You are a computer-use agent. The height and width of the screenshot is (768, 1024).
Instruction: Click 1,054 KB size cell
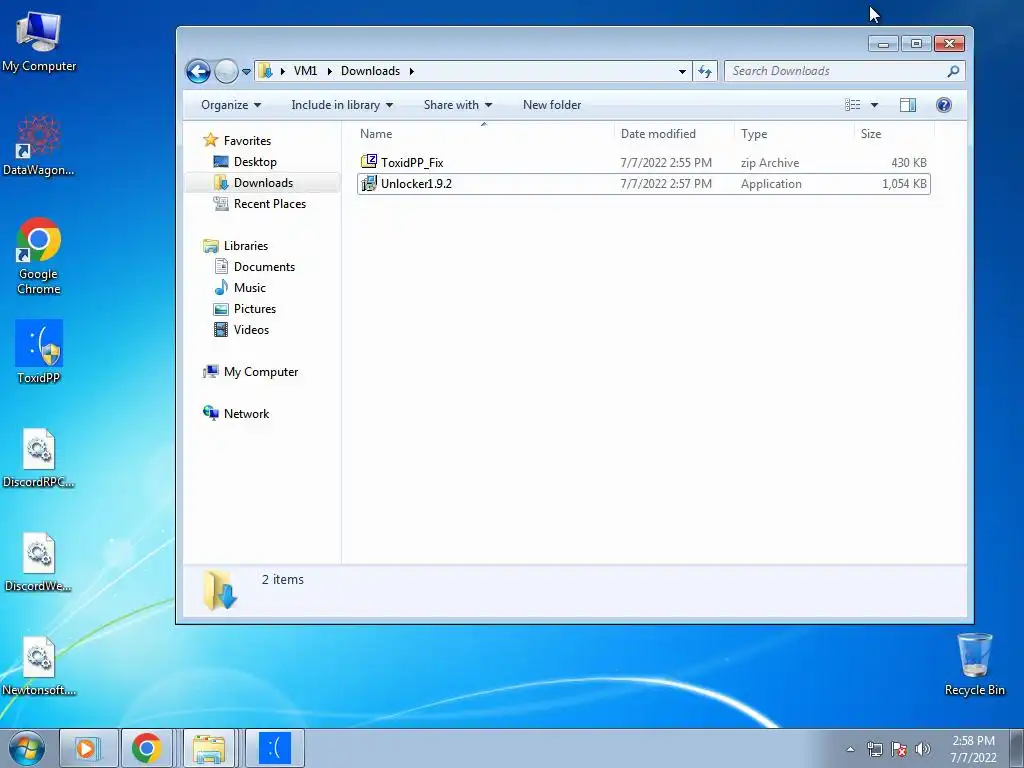[904, 184]
